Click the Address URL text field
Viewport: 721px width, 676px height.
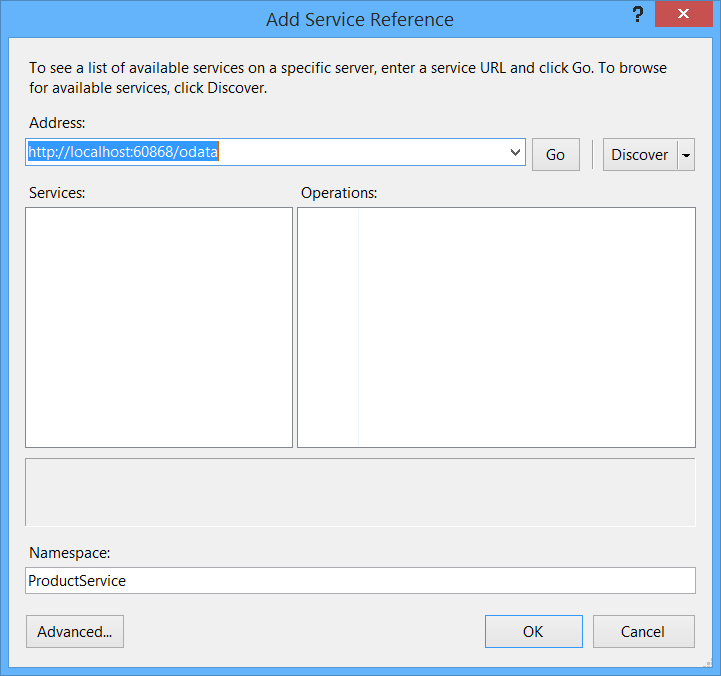pyautogui.click(x=265, y=153)
